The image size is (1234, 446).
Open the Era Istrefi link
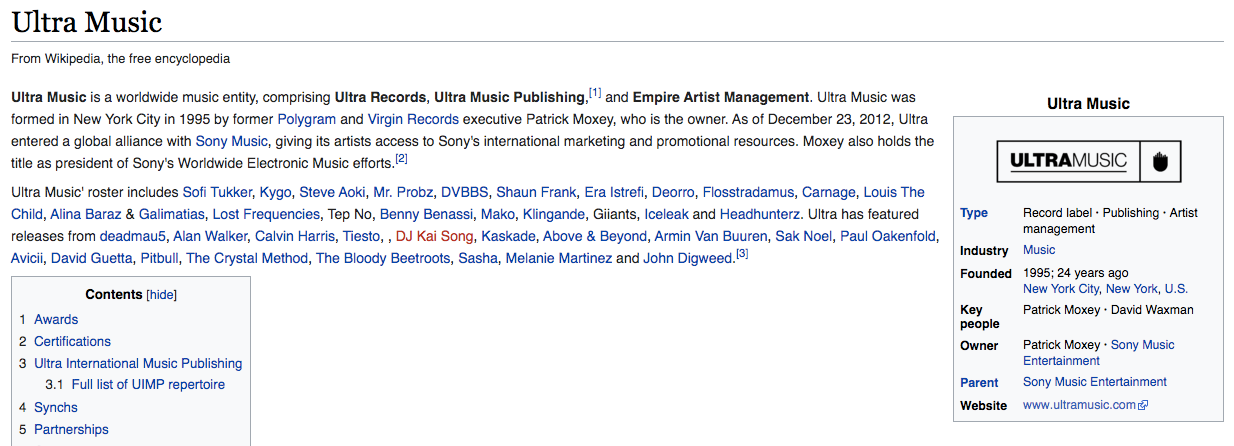614,192
